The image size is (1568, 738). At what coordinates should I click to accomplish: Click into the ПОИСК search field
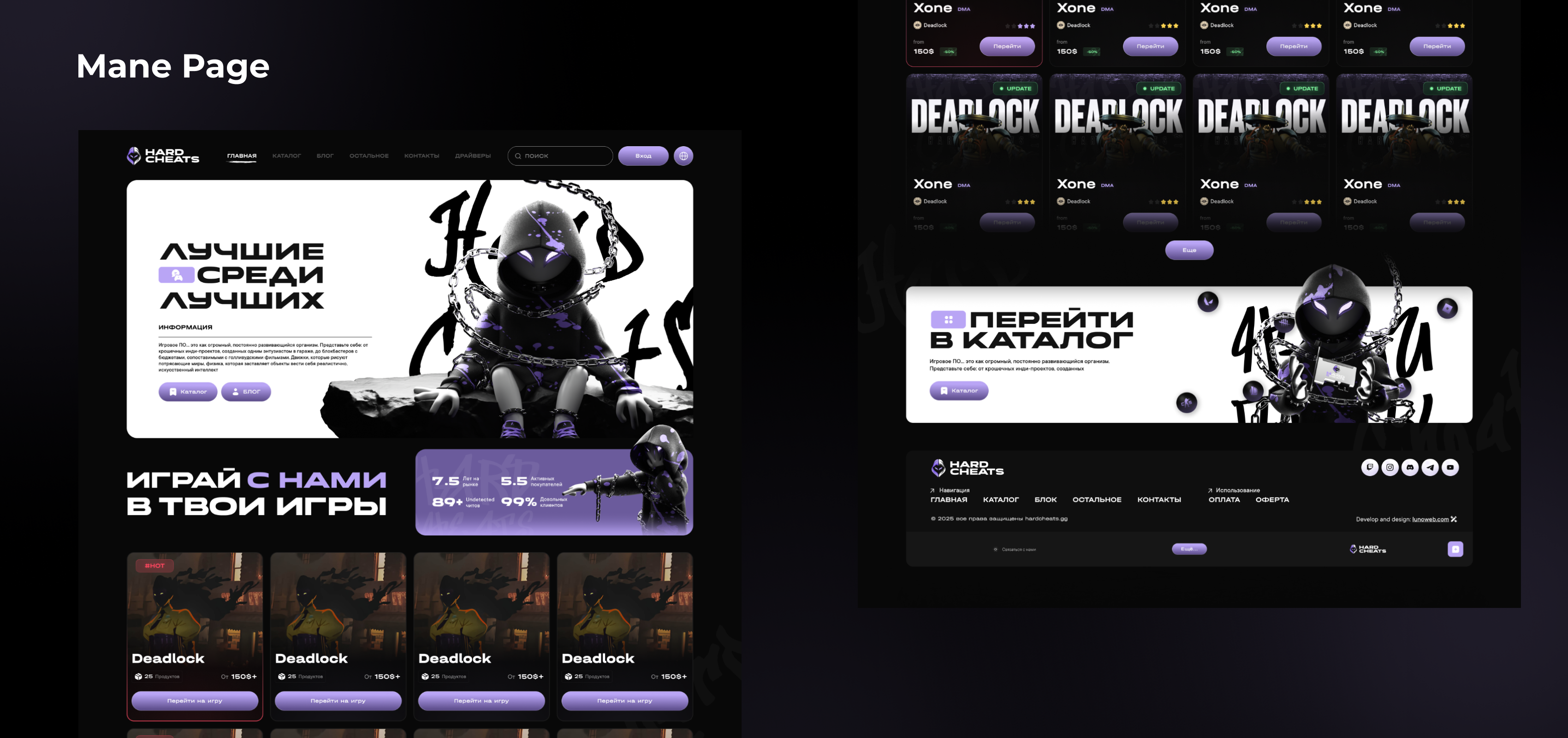[565, 156]
